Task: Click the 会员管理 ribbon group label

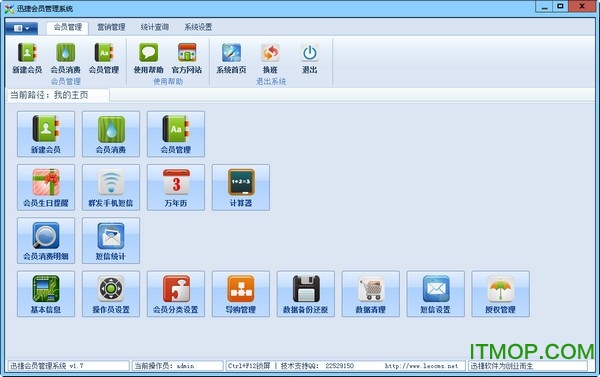Action: coord(66,82)
